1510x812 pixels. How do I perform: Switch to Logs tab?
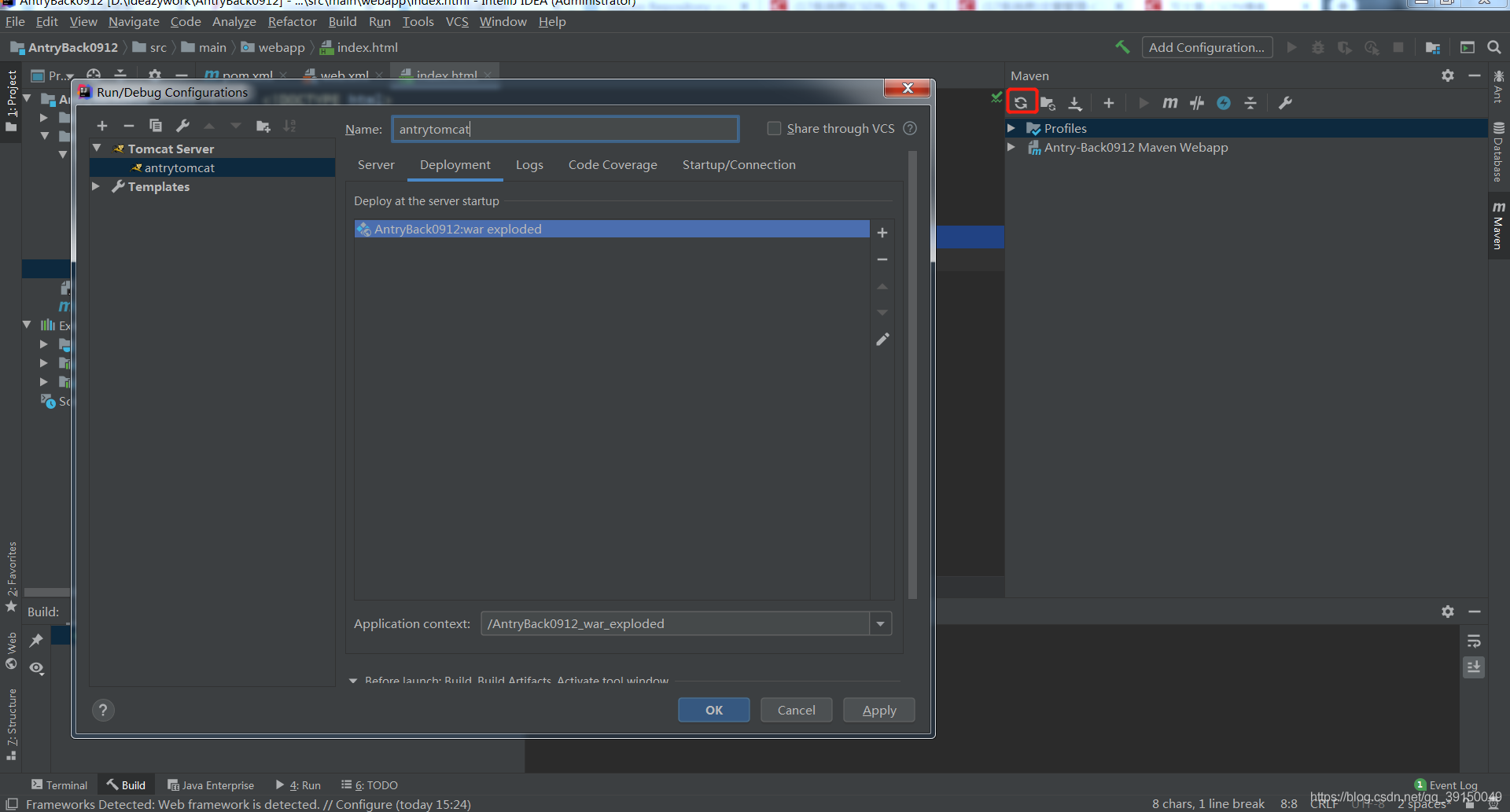pyautogui.click(x=529, y=165)
